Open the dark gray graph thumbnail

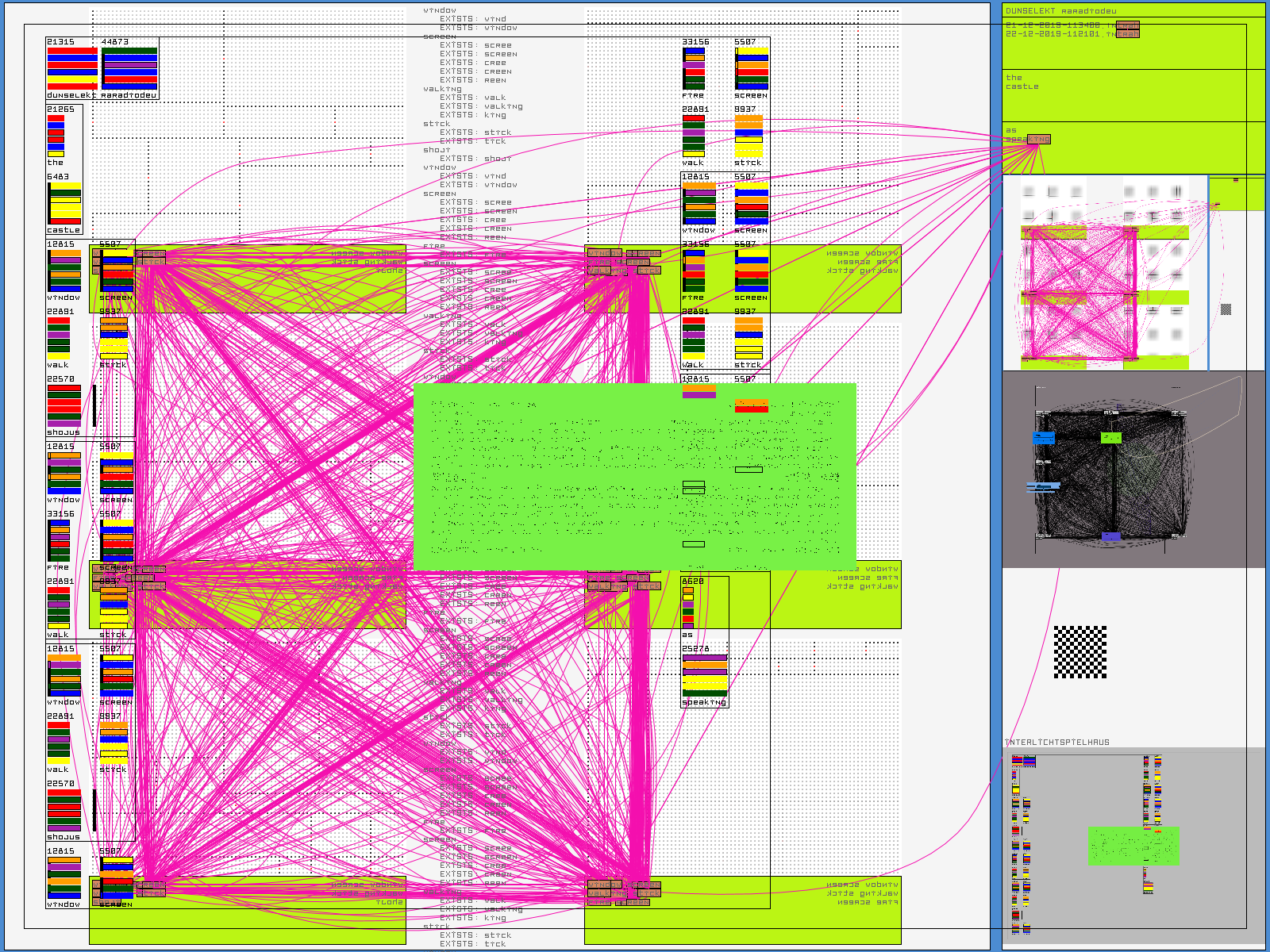tap(1133, 470)
